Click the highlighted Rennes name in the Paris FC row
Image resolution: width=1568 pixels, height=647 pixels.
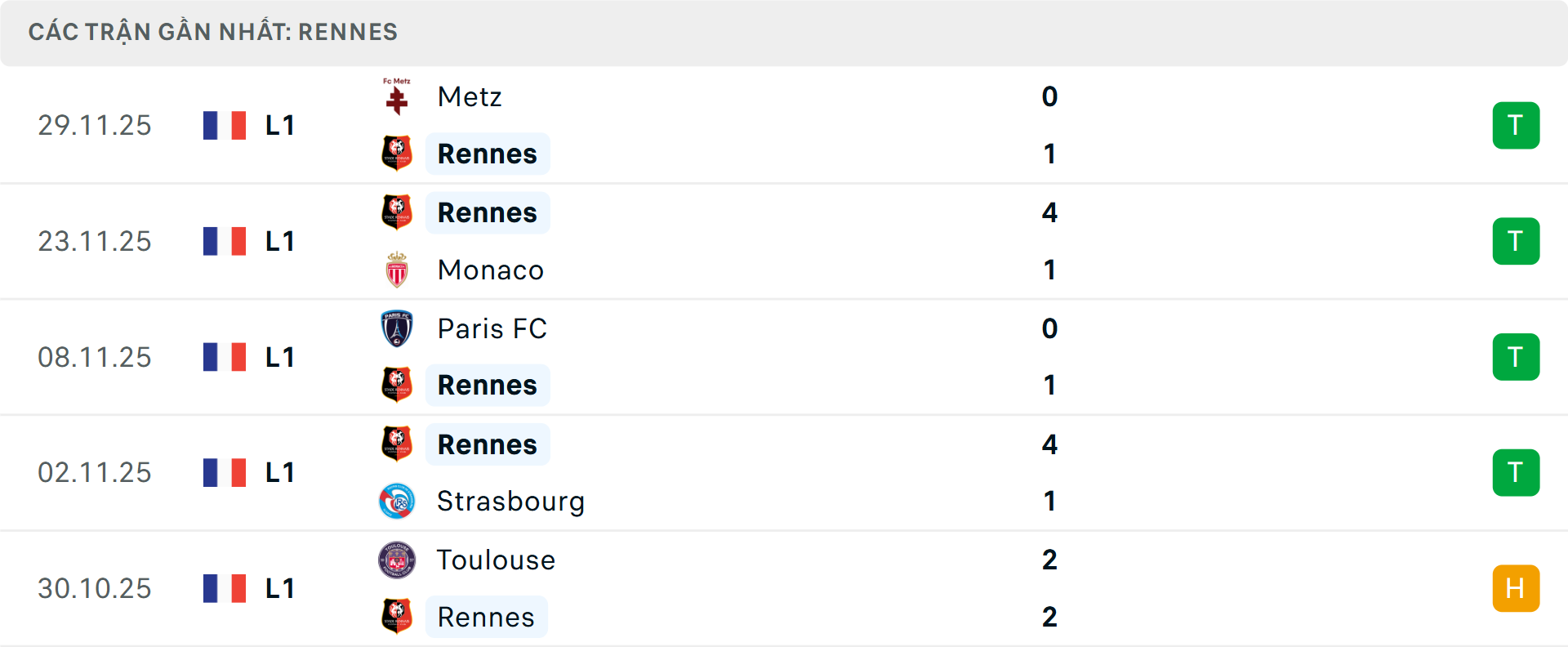point(488,384)
